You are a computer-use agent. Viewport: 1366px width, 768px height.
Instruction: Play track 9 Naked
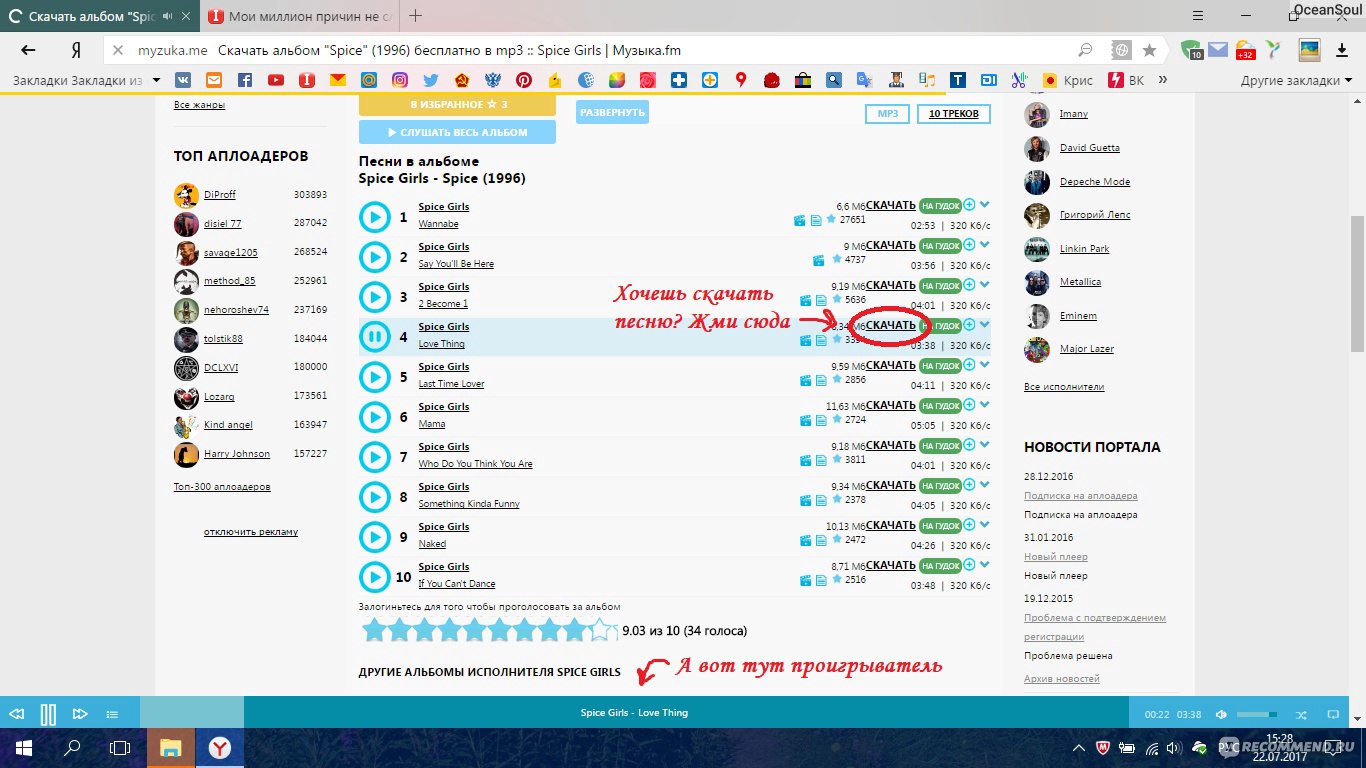pos(374,537)
